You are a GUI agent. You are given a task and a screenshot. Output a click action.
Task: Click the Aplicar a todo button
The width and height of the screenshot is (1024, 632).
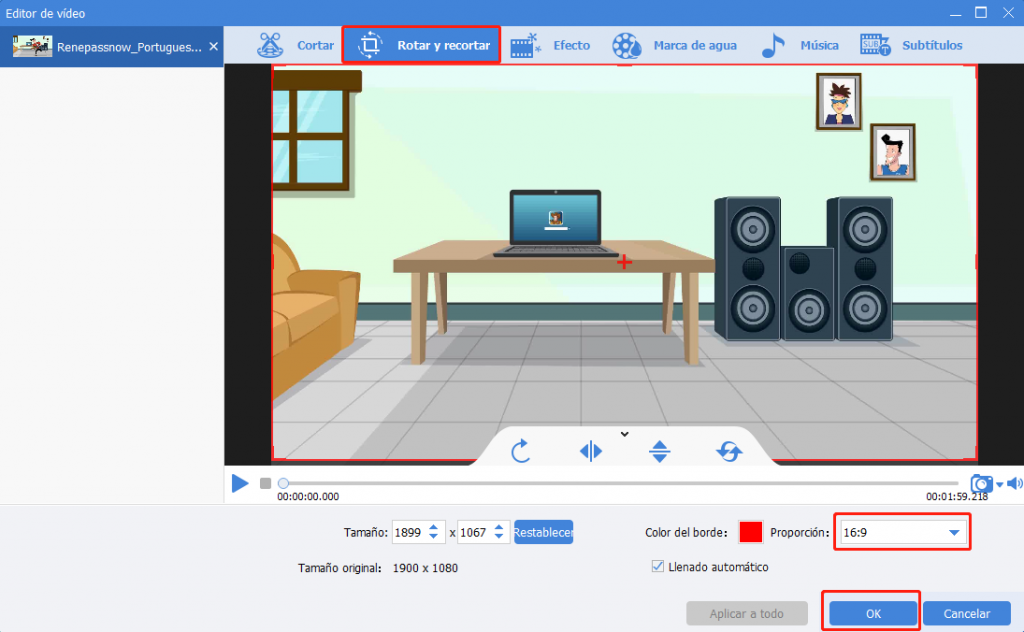pos(746,614)
